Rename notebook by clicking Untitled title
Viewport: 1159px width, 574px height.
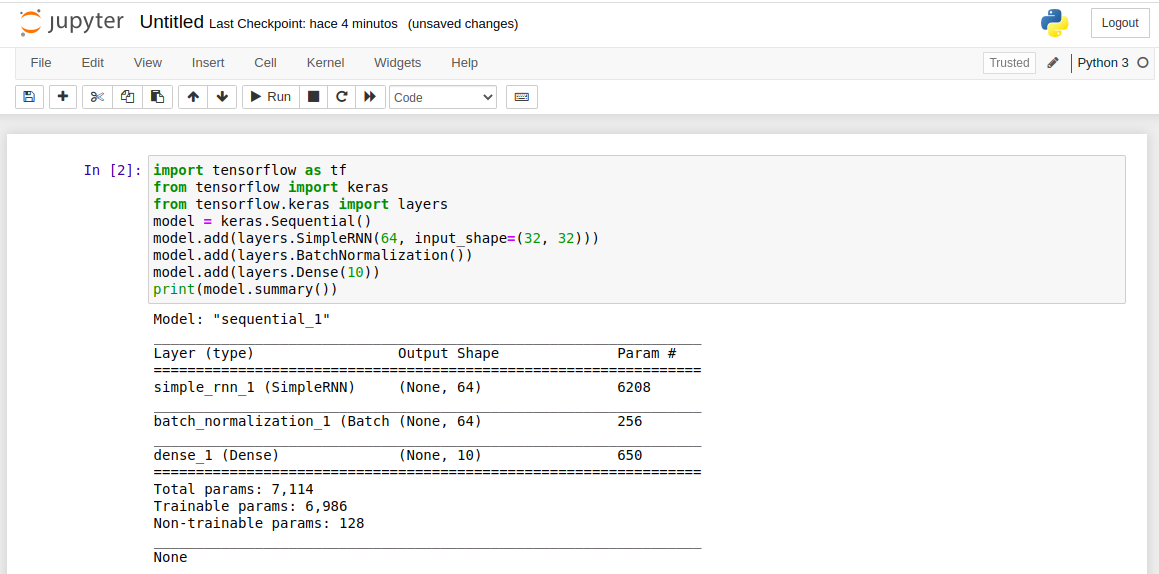pos(171,22)
